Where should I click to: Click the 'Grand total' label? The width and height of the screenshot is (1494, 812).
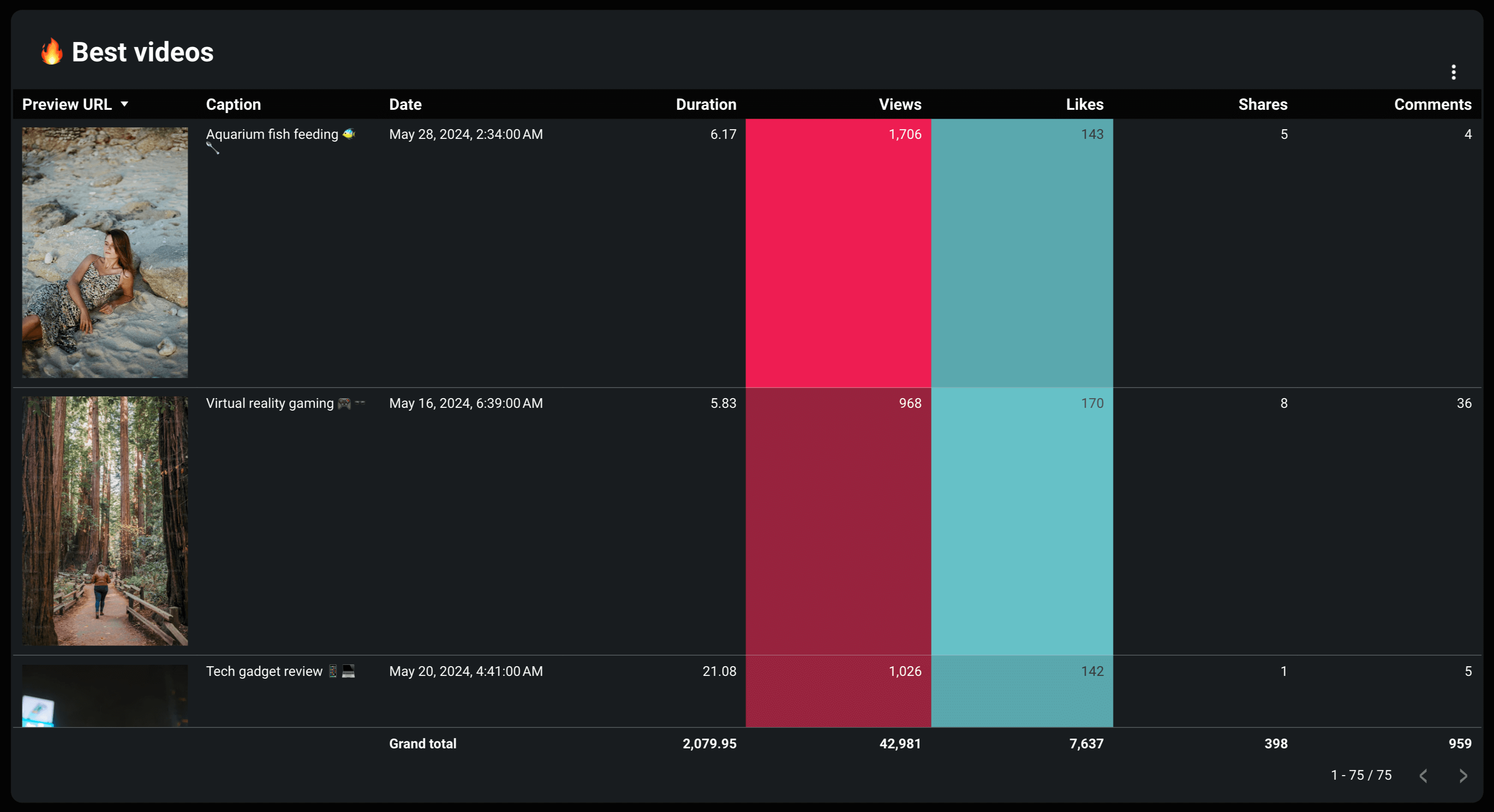[x=422, y=744]
